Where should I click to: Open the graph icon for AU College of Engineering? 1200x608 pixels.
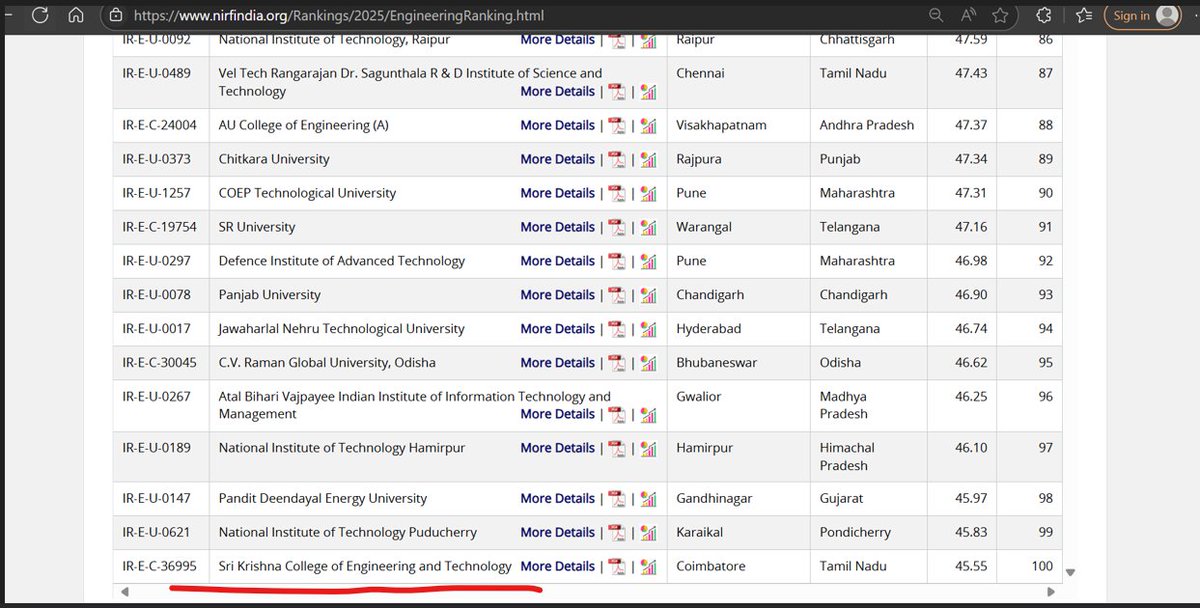(648, 125)
